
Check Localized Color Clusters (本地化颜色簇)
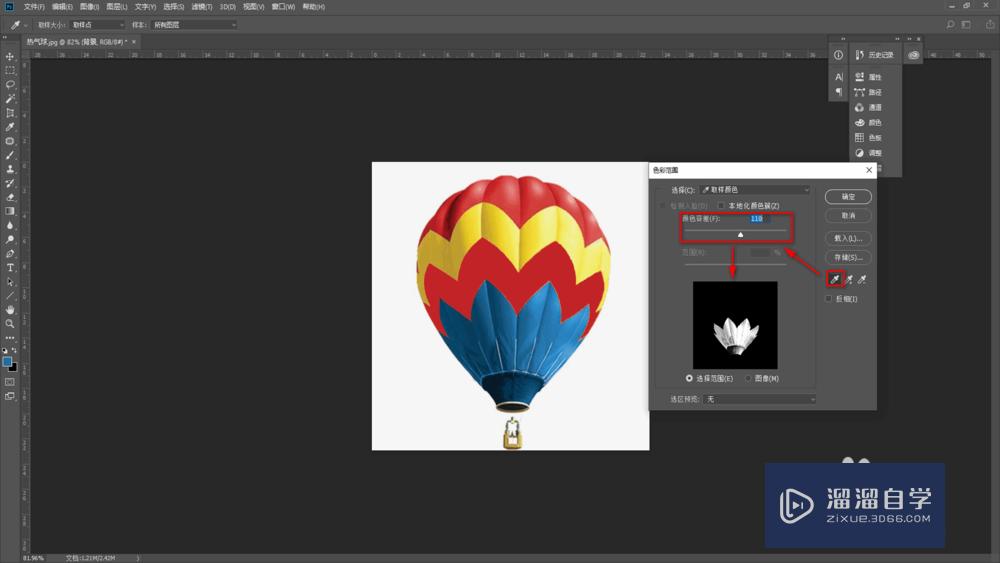point(720,205)
